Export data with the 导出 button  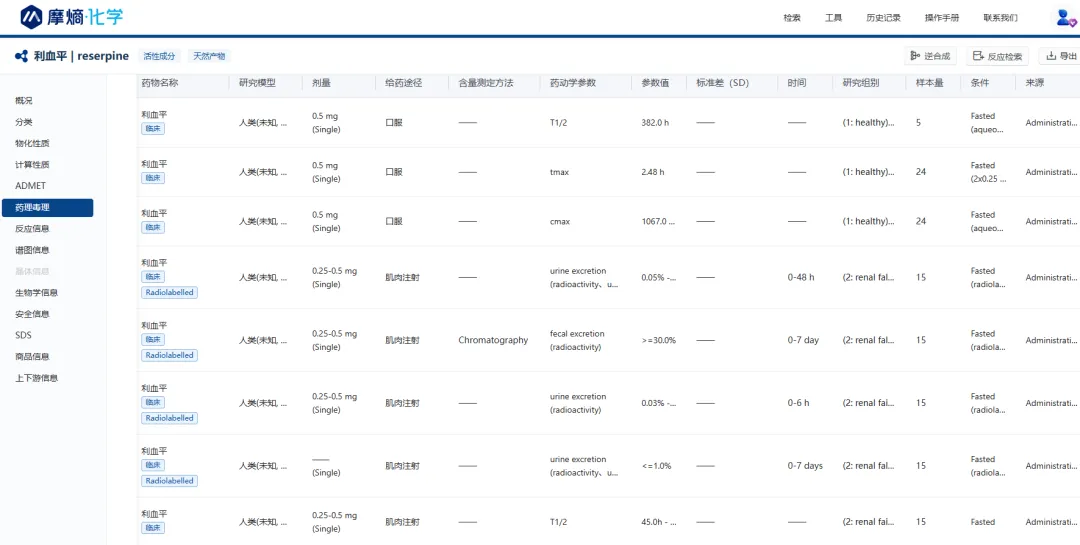pos(1060,56)
